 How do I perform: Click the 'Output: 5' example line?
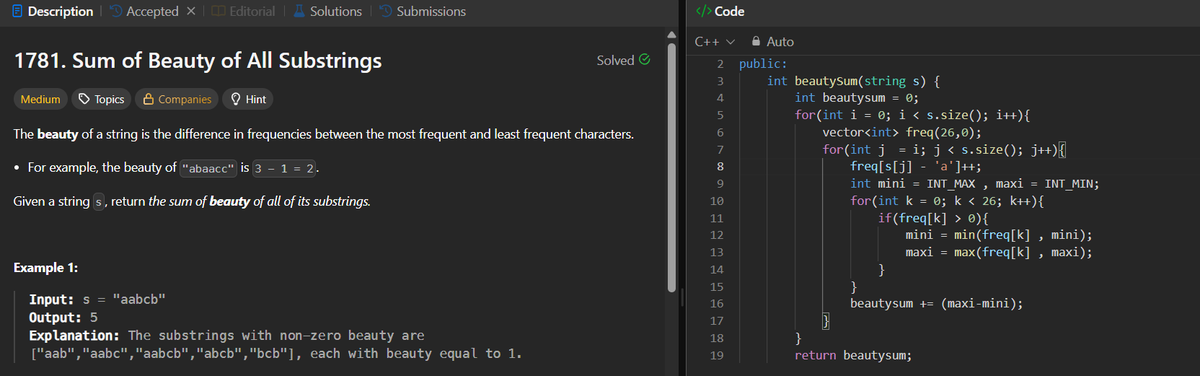click(x=62, y=317)
